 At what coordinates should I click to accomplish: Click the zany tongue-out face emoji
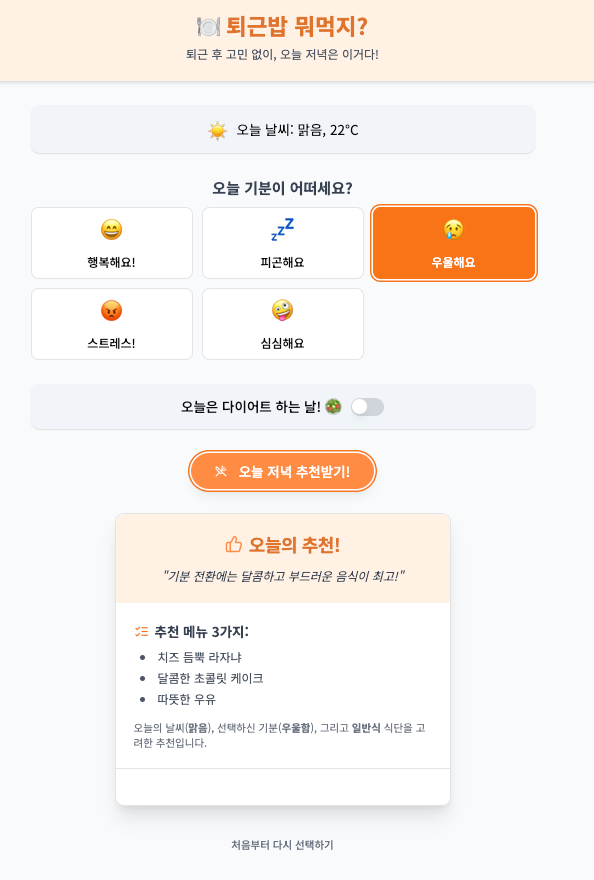pos(282,310)
